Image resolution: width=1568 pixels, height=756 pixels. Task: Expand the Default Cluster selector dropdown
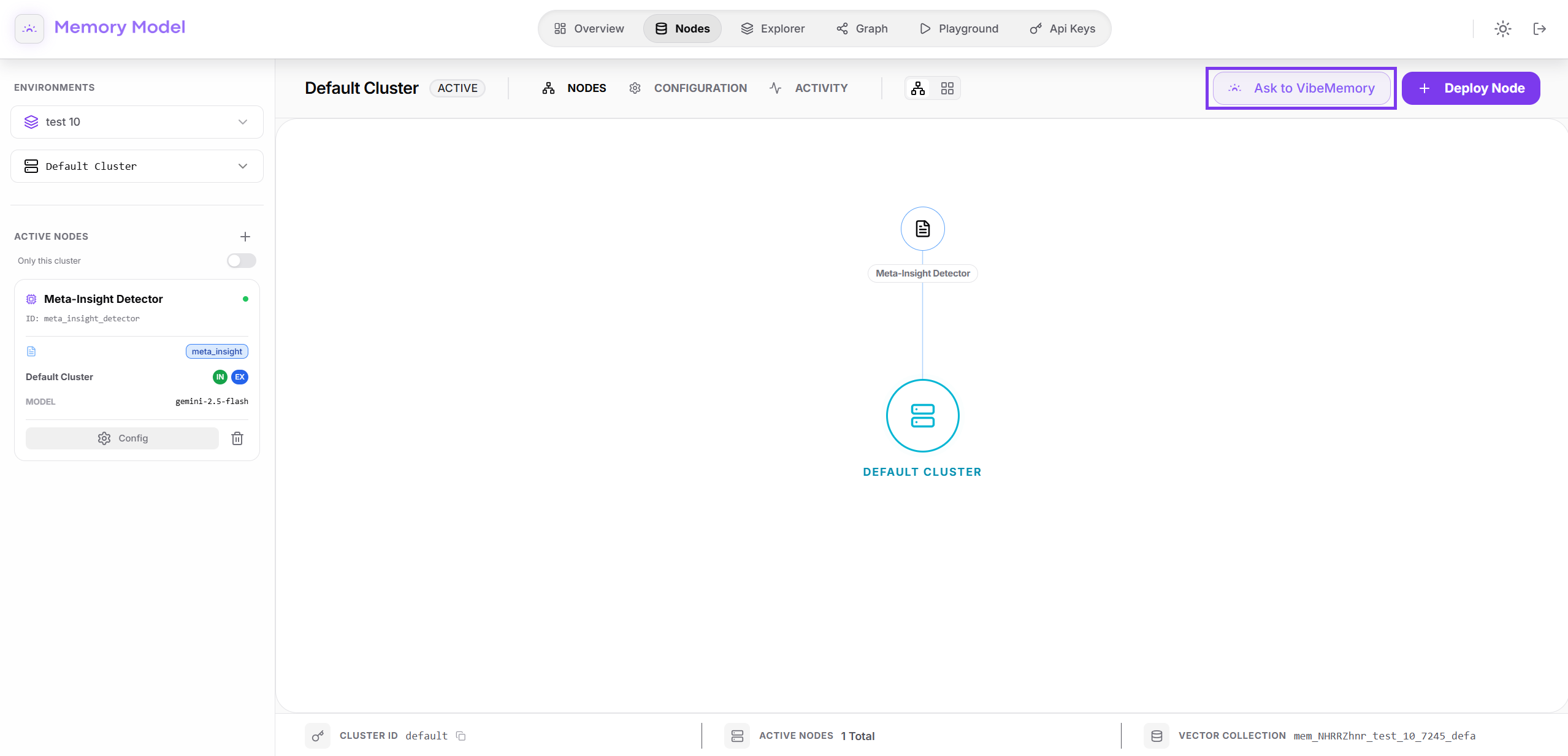137,166
